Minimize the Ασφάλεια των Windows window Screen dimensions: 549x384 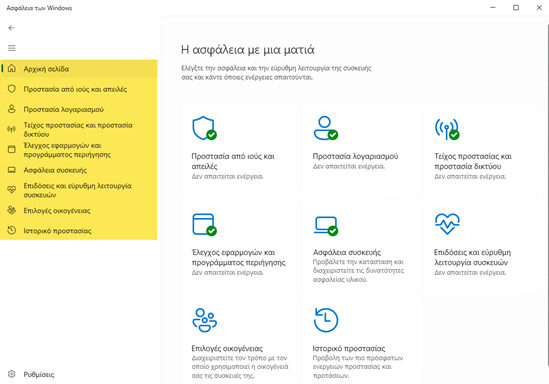point(493,8)
